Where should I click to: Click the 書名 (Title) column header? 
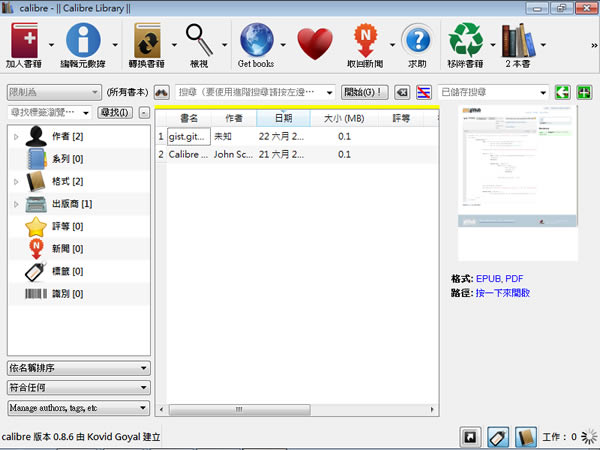188,118
